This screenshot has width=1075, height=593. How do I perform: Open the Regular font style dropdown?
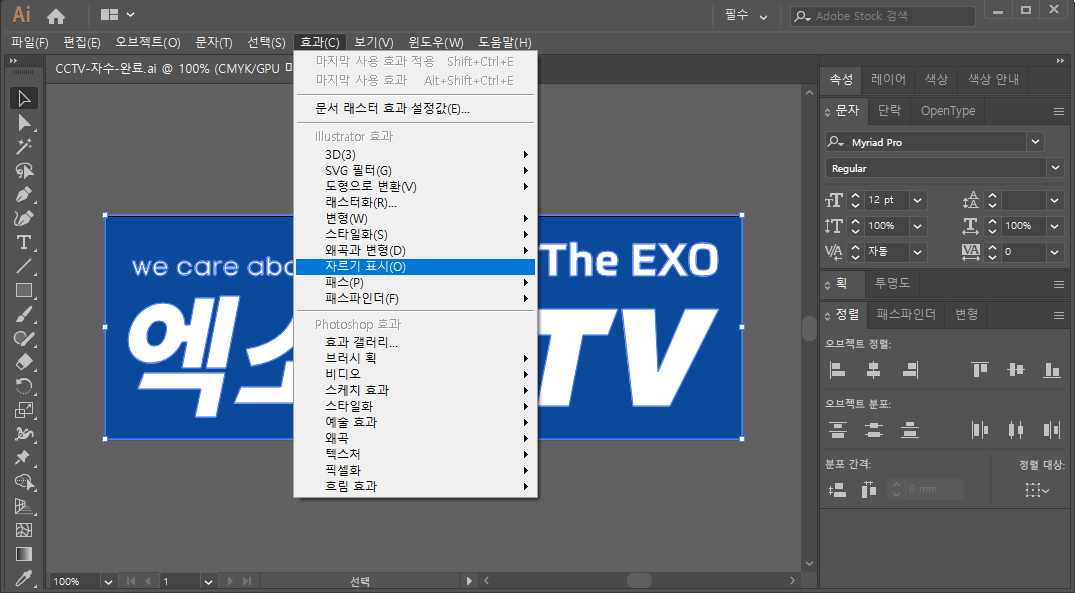(x=1054, y=168)
